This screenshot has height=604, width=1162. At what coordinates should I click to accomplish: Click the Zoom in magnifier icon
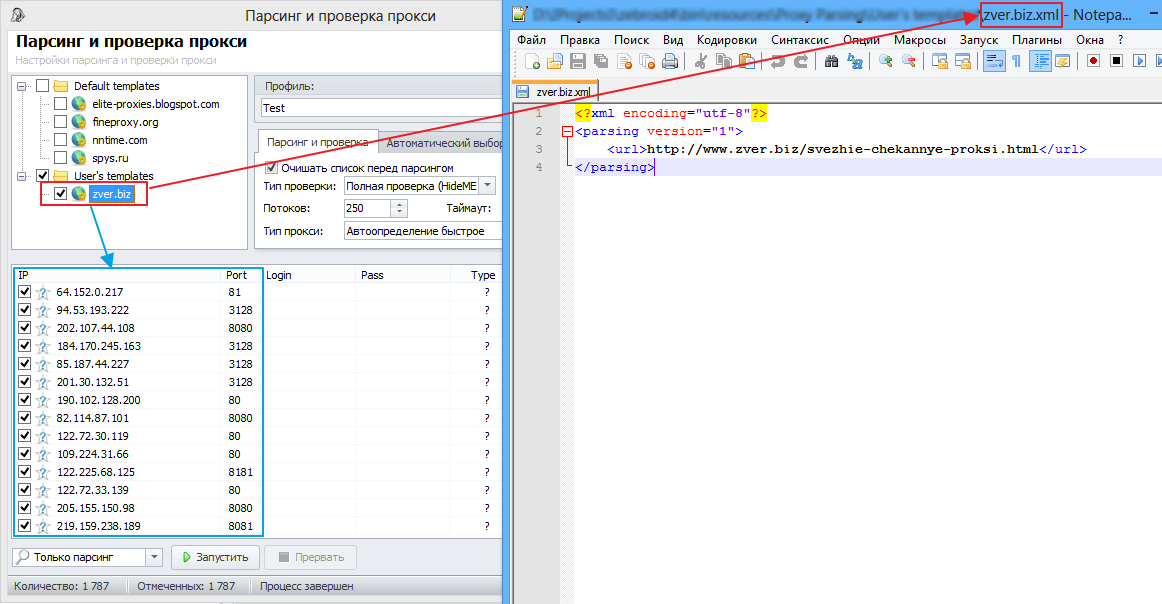click(886, 61)
